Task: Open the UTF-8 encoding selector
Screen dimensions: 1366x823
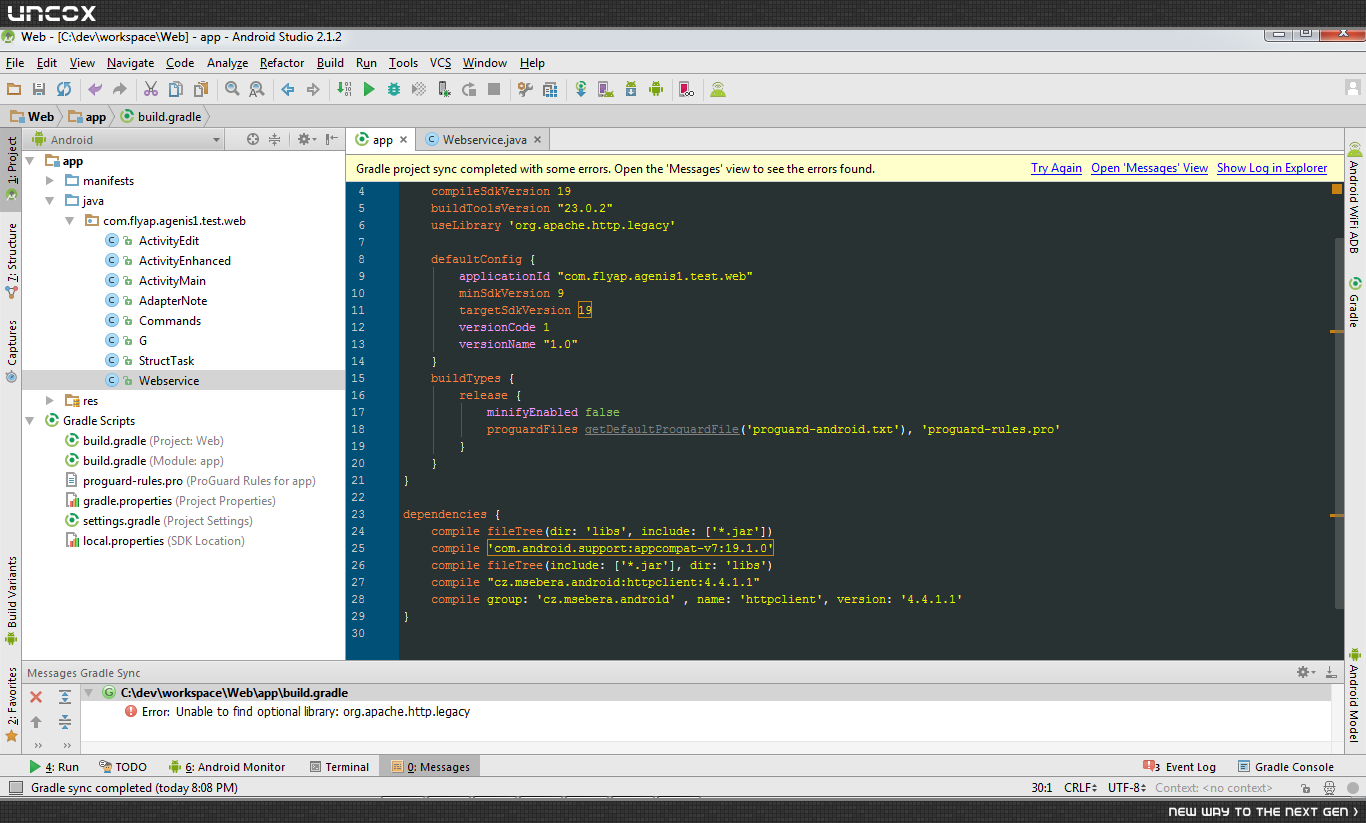Action: 1128,788
